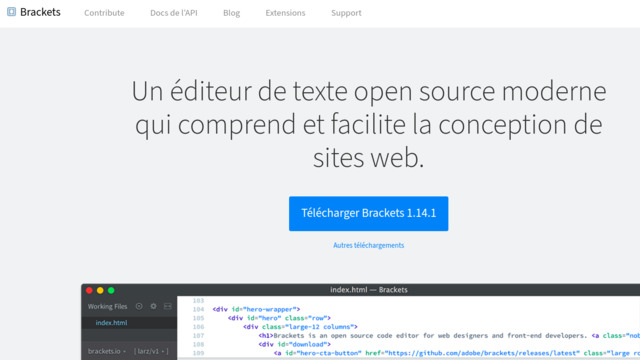Click line number 104 in gutter
Screen dimensions: 640x360
click(x=198, y=309)
